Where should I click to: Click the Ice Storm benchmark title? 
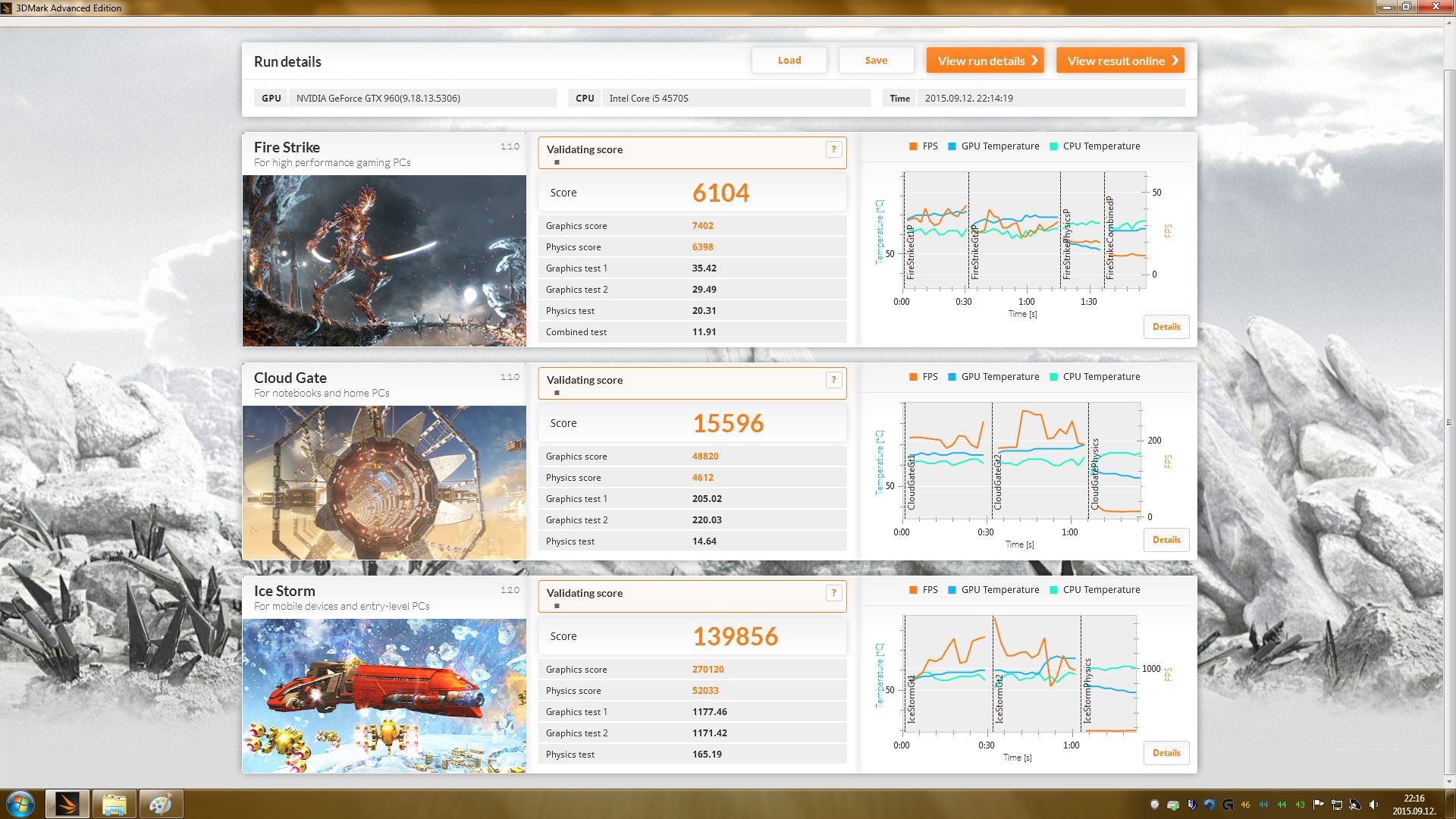[x=284, y=591]
